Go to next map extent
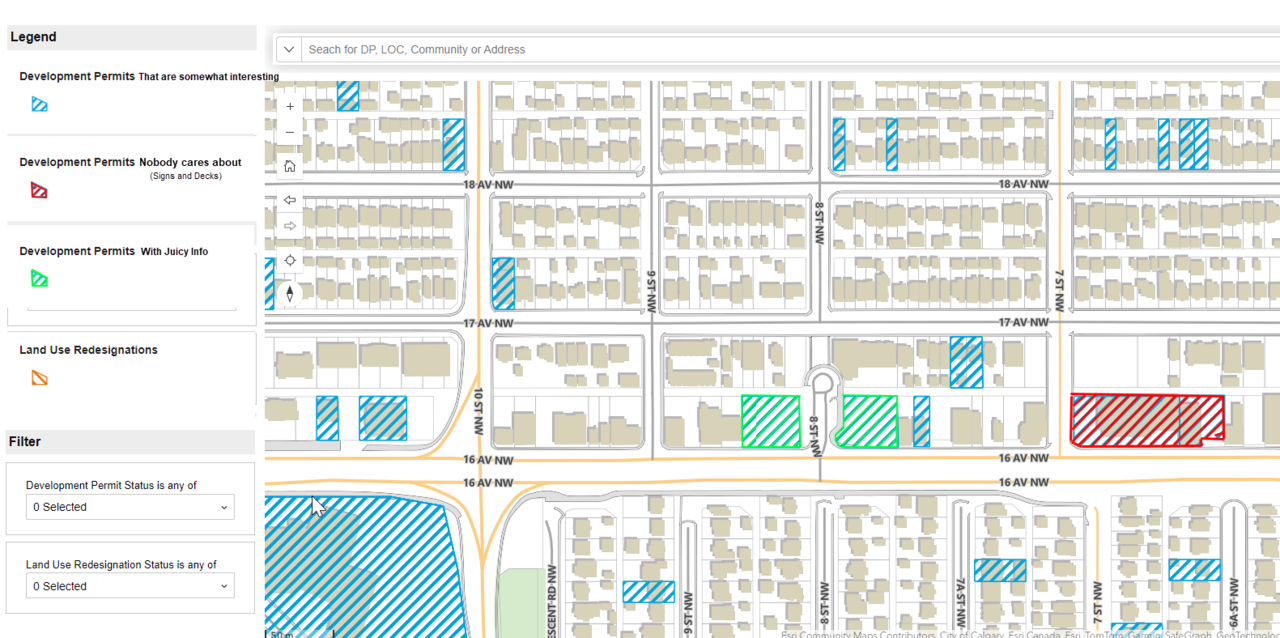 pyautogui.click(x=290, y=226)
